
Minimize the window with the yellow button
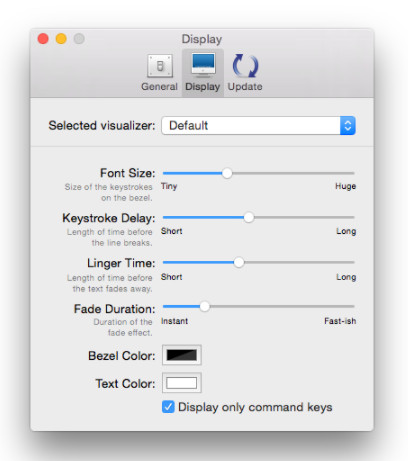pos(61,39)
